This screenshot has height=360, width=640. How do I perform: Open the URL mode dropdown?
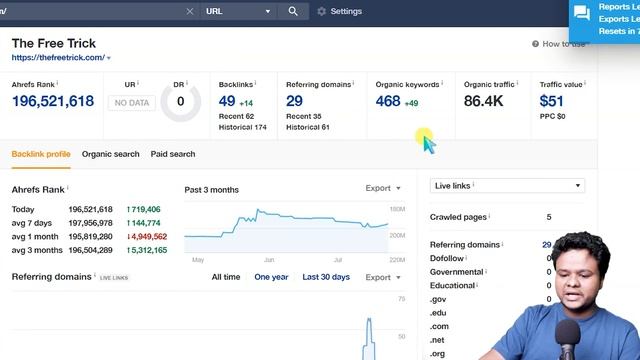click(238, 11)
